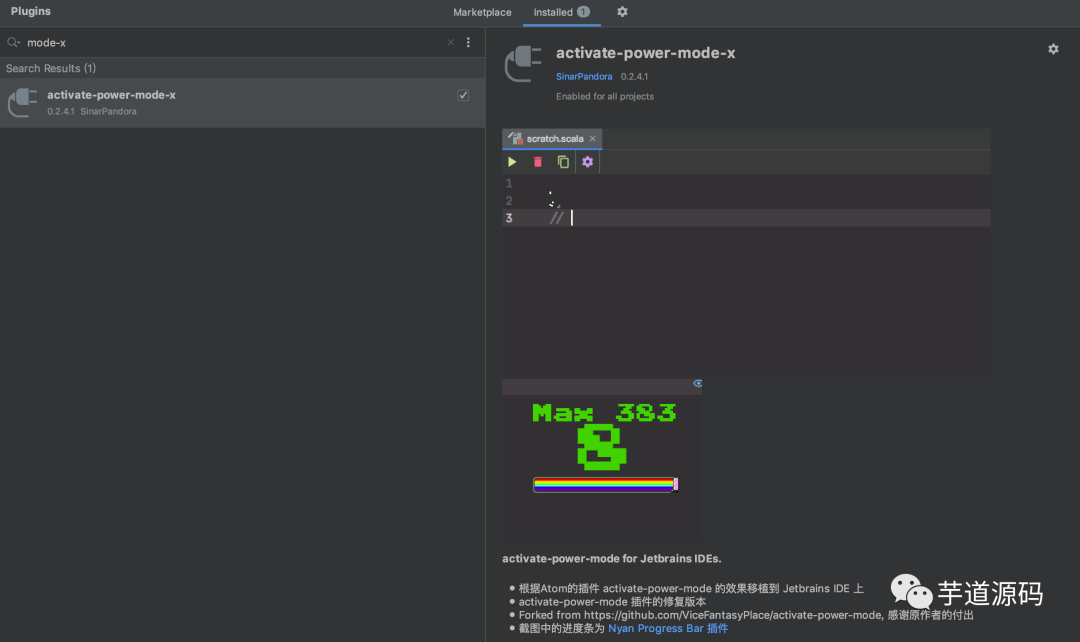Click the plug icon in the results list
The image size is (1080, 642).
tap(22, 103)
